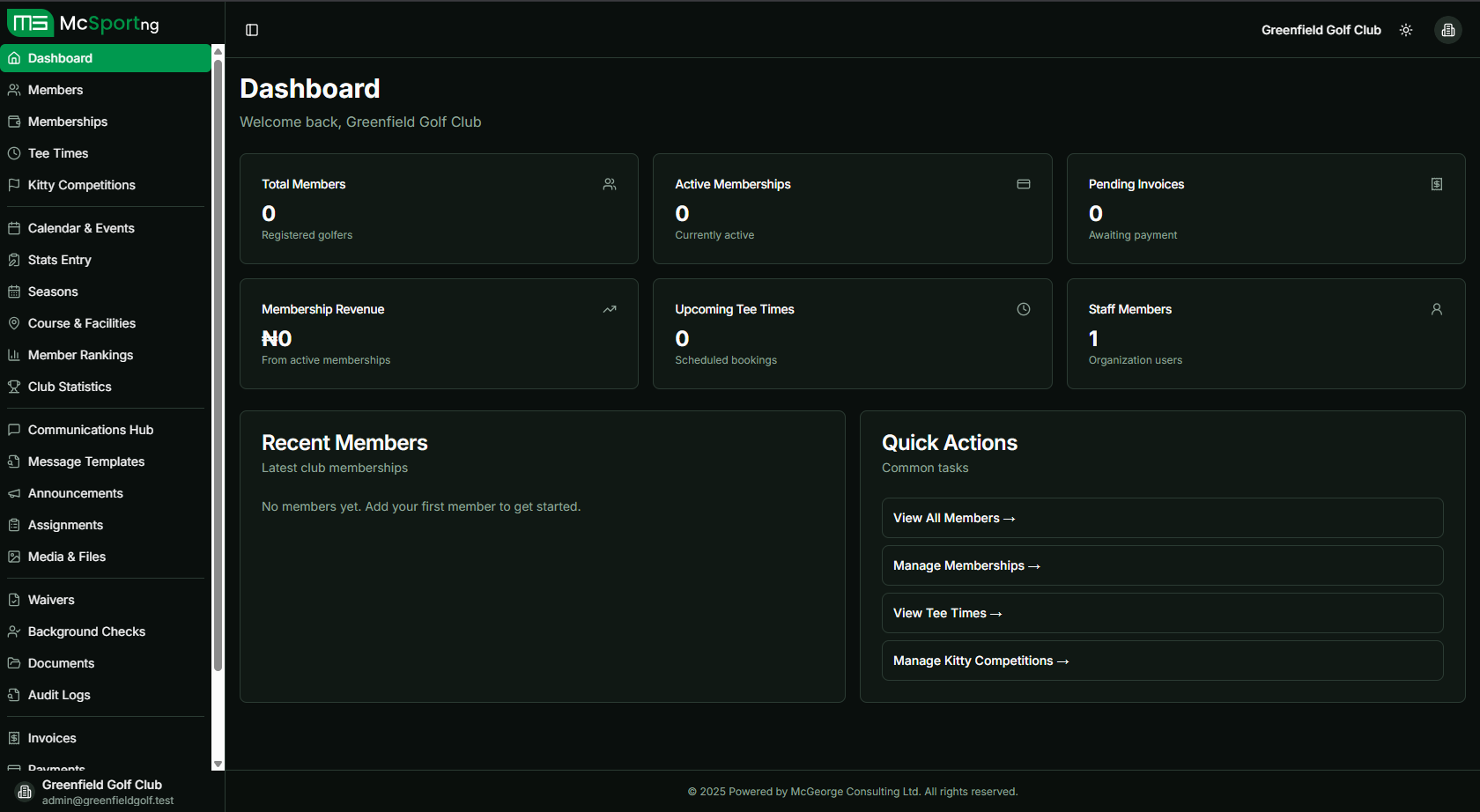Toggle the sidebar collapse control

coord(252,29)
